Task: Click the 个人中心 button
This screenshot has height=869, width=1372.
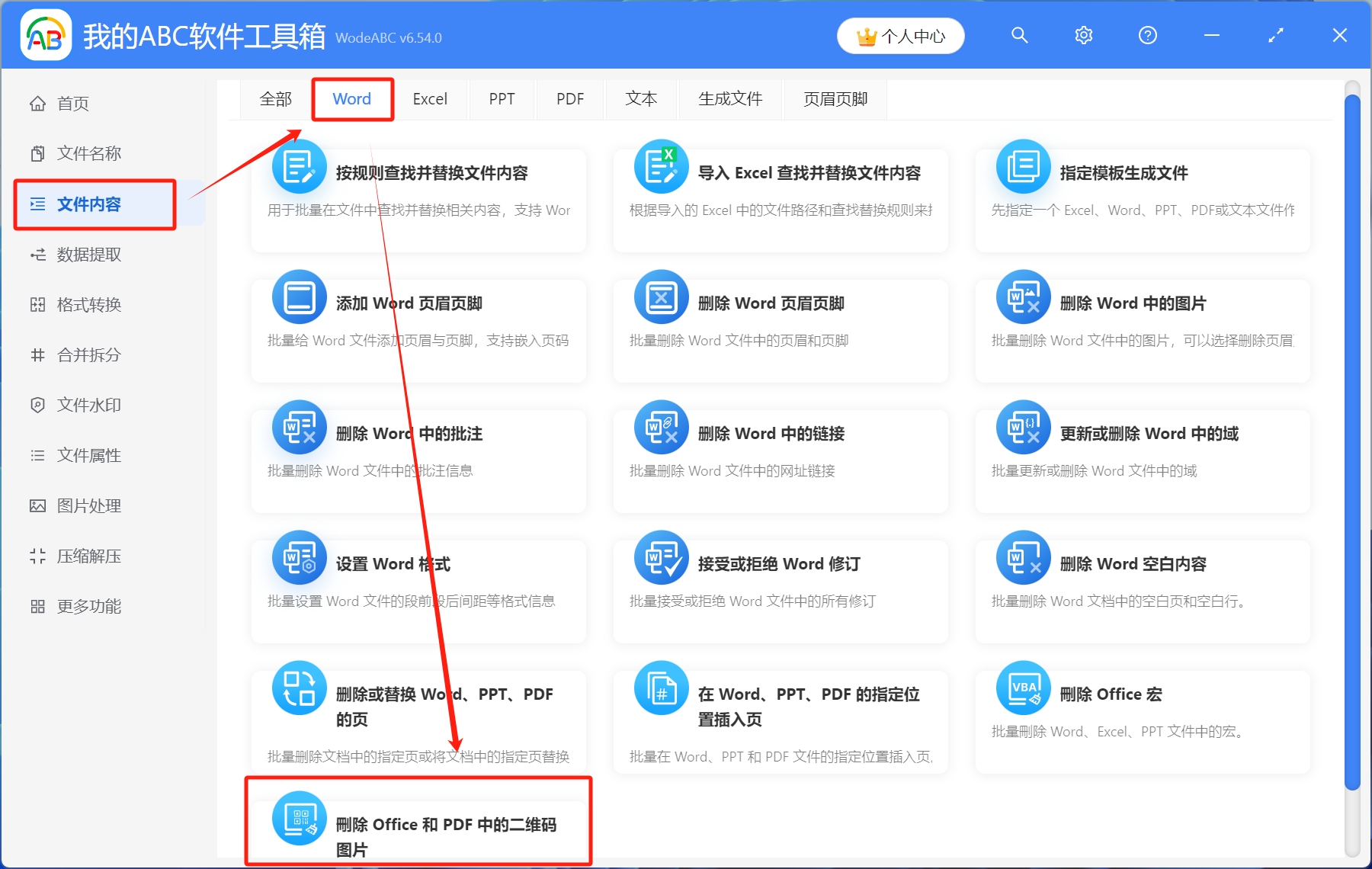Action: [900, 35]
